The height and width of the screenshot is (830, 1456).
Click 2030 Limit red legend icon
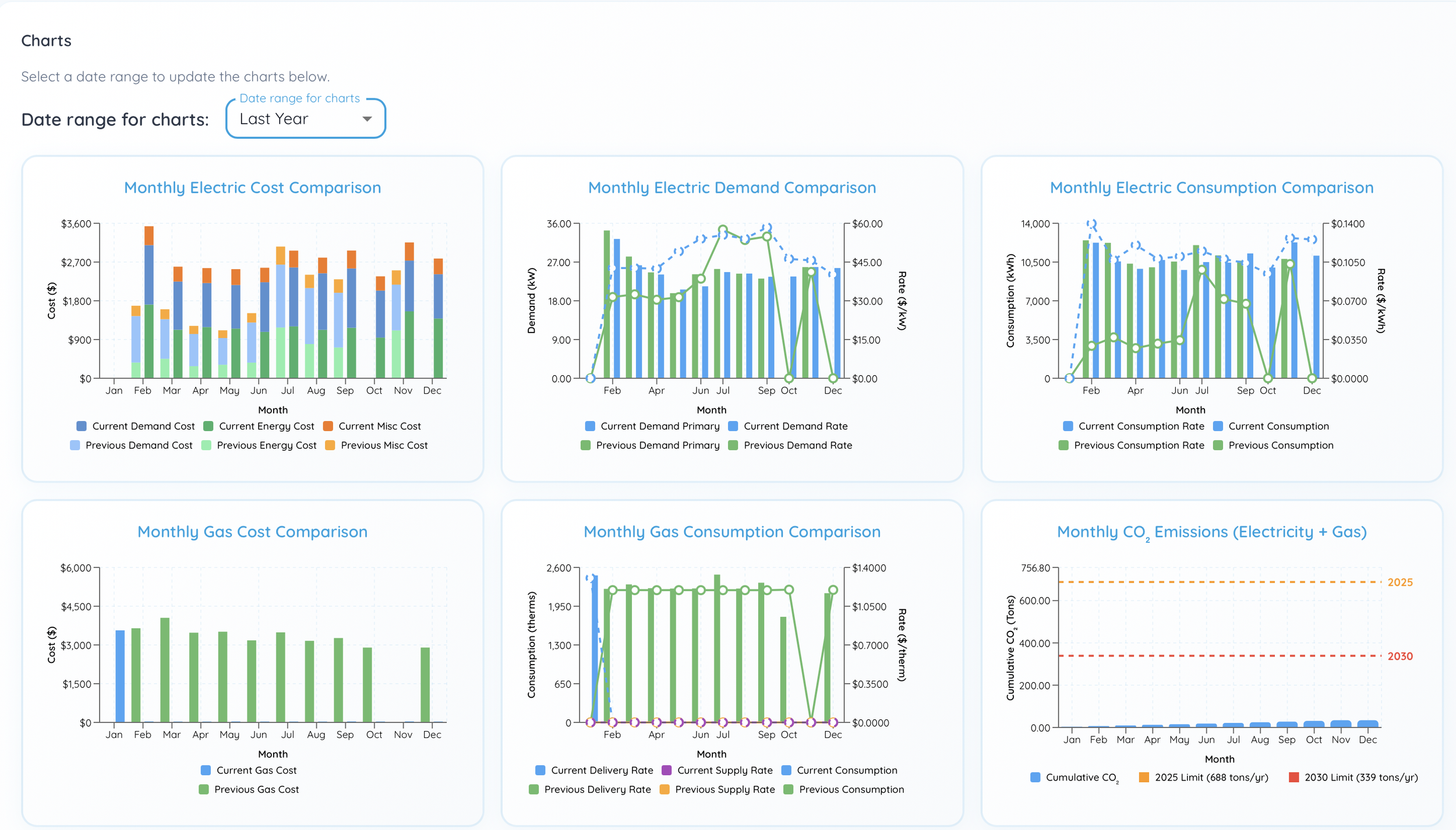pos(1294,778)
